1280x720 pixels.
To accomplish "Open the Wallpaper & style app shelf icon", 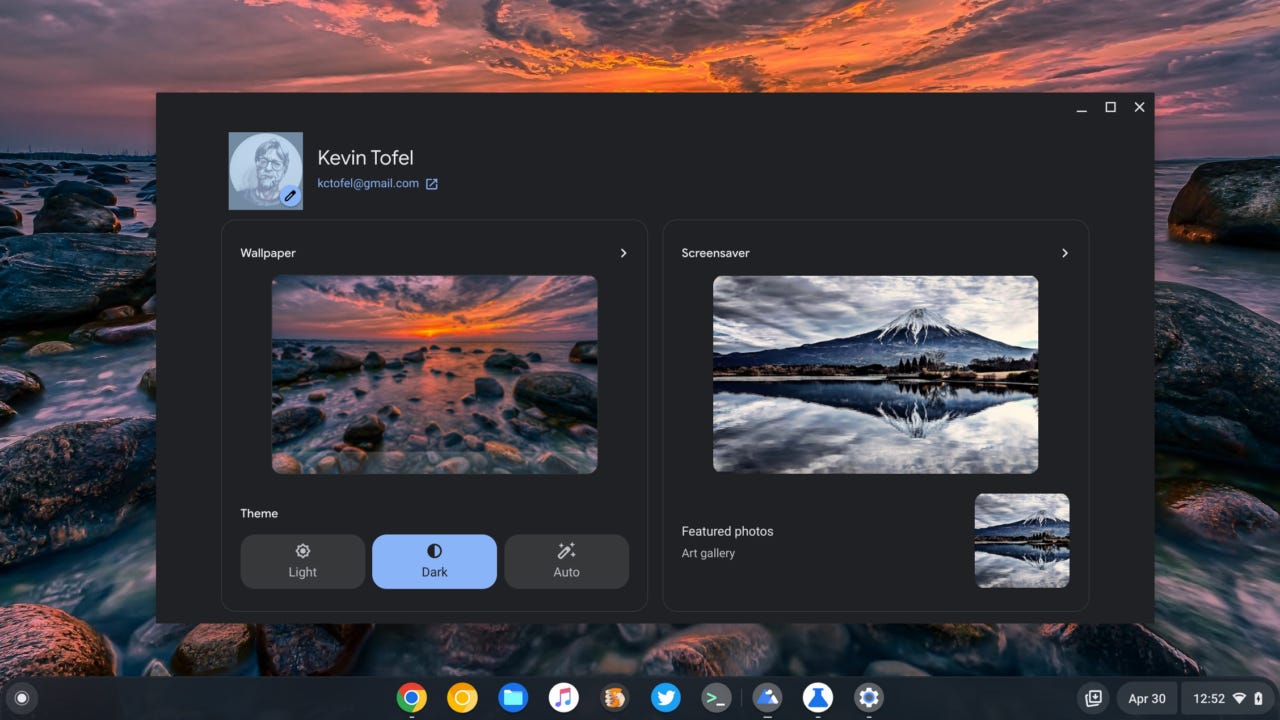I will 767,698.
